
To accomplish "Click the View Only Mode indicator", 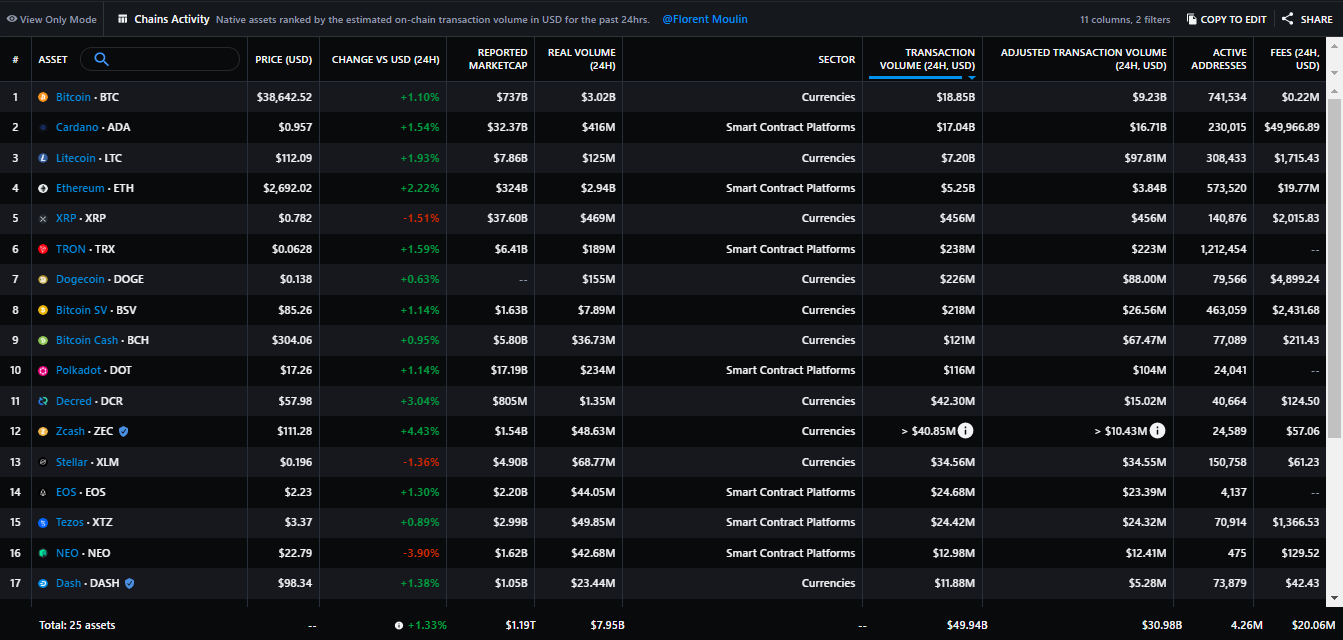I will (x=52, y=19).
